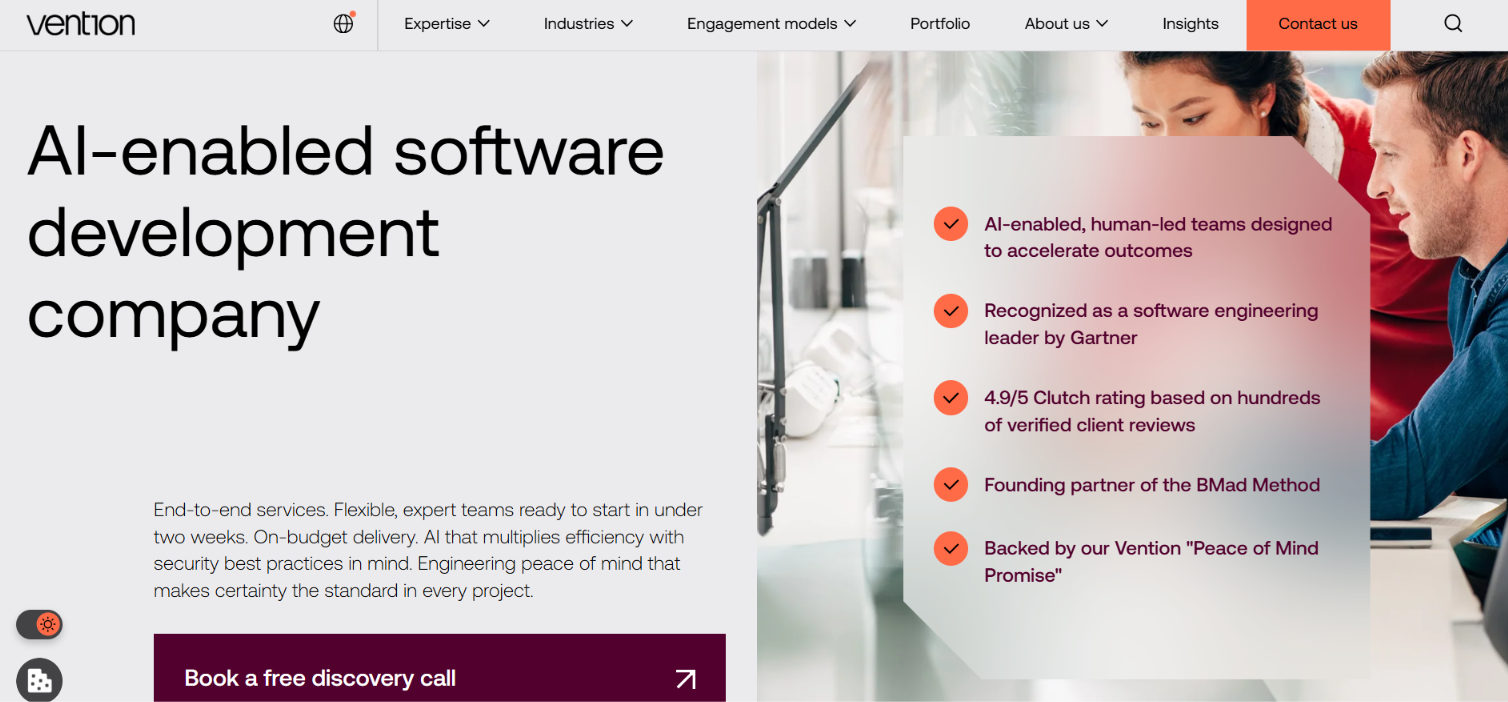Click the Contact us button
This screenshot has height=702, width=1508.
coord(1318,24)
